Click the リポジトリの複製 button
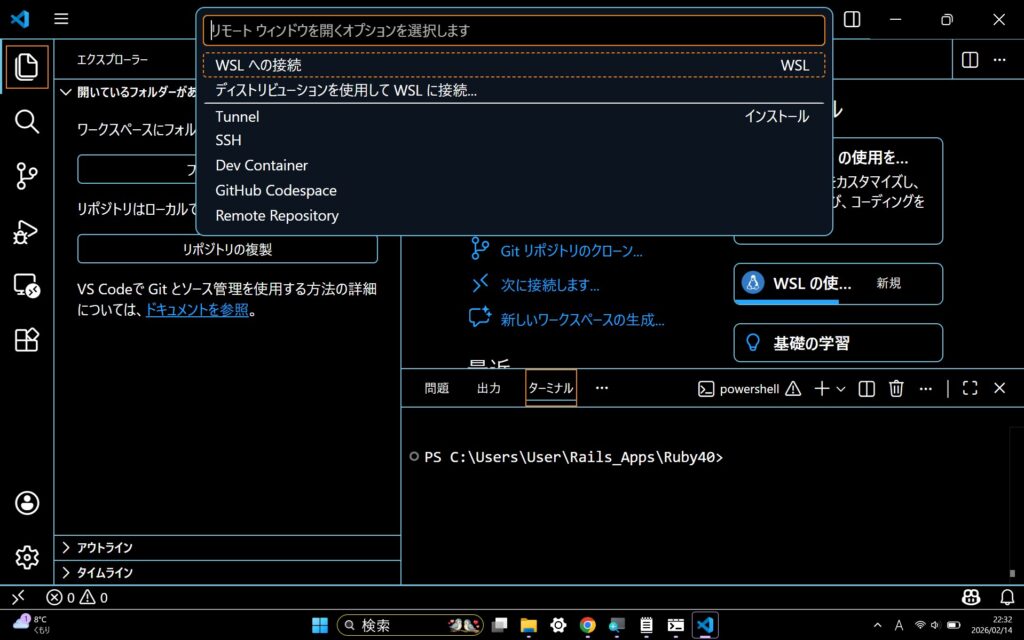This screenshot has height=640, width=1024. pos(227,249)
